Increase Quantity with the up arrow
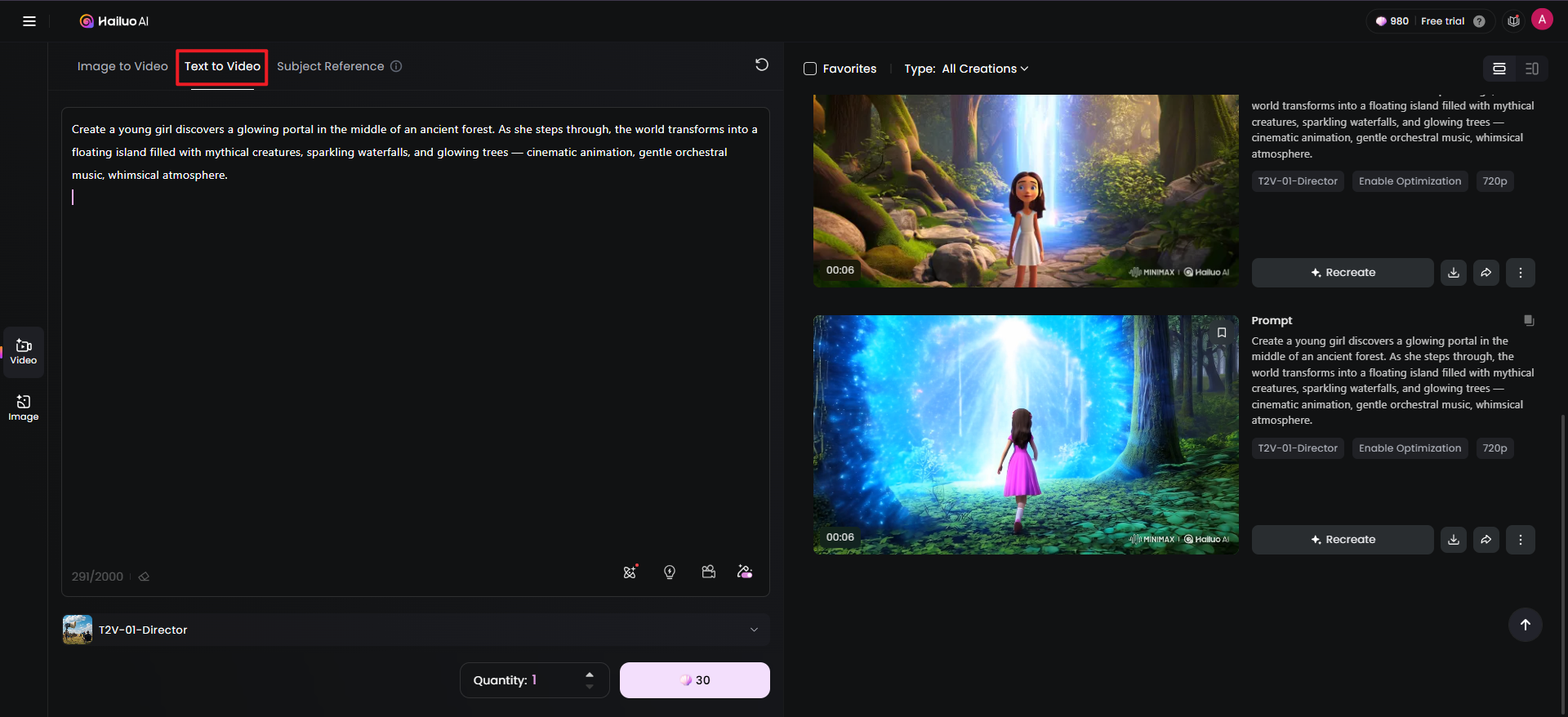Screen dimensions: 1568x717 590,674
